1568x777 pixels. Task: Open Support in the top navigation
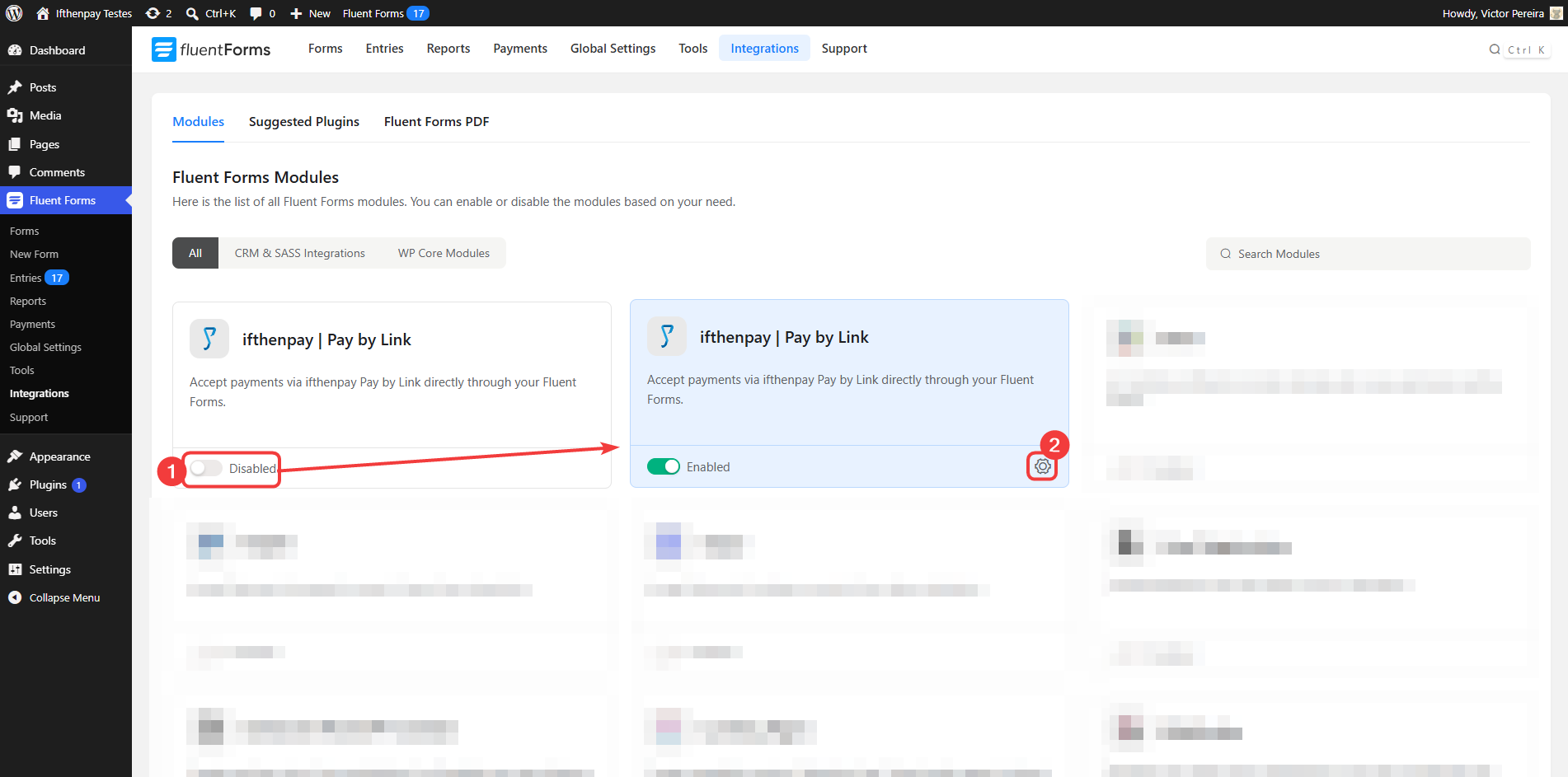tap(844, 49)
